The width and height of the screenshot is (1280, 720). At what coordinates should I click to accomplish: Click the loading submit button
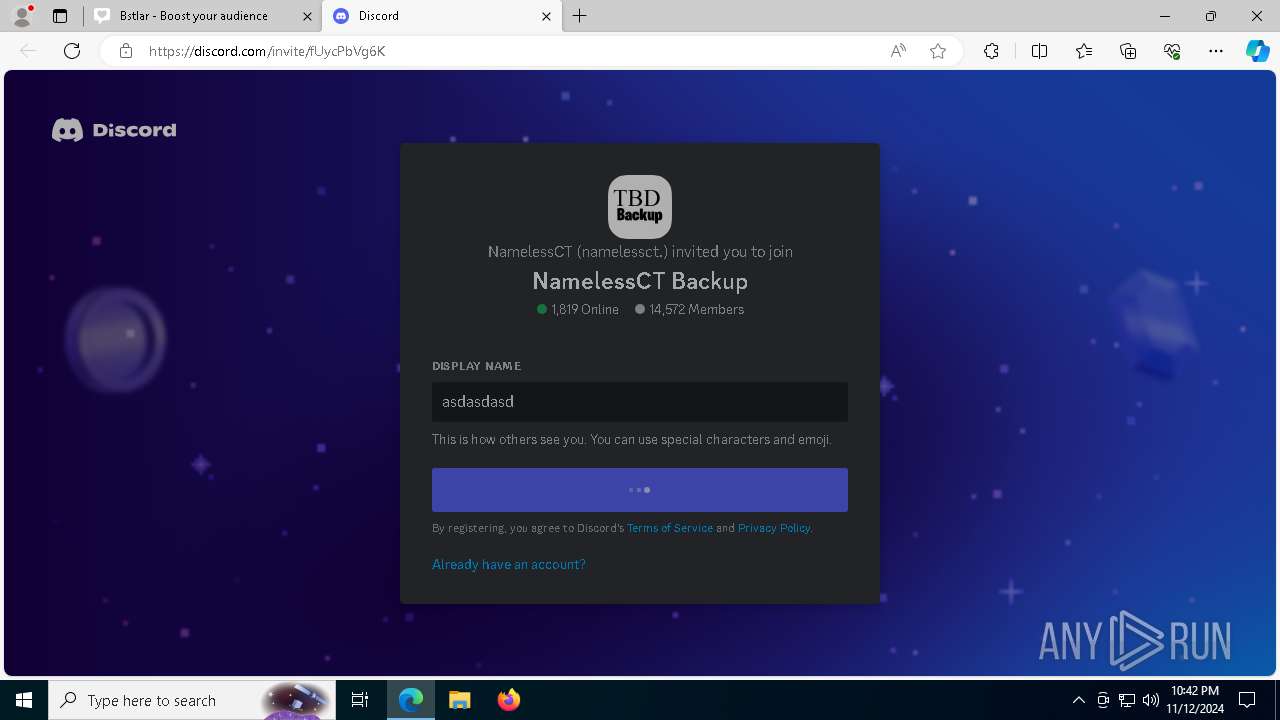(640, 490)
